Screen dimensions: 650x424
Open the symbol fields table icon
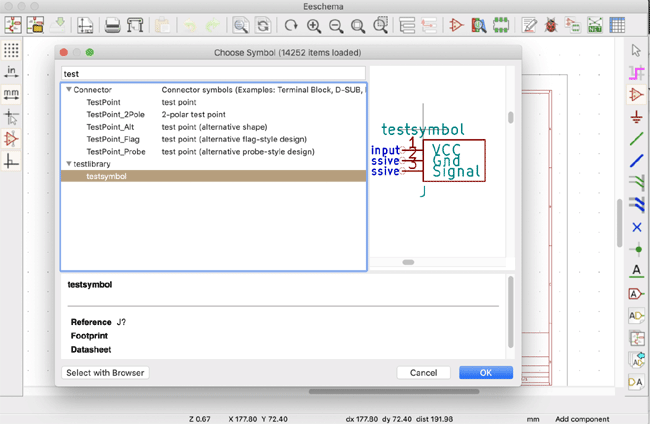pyautogui.click(x=617, y=25)
